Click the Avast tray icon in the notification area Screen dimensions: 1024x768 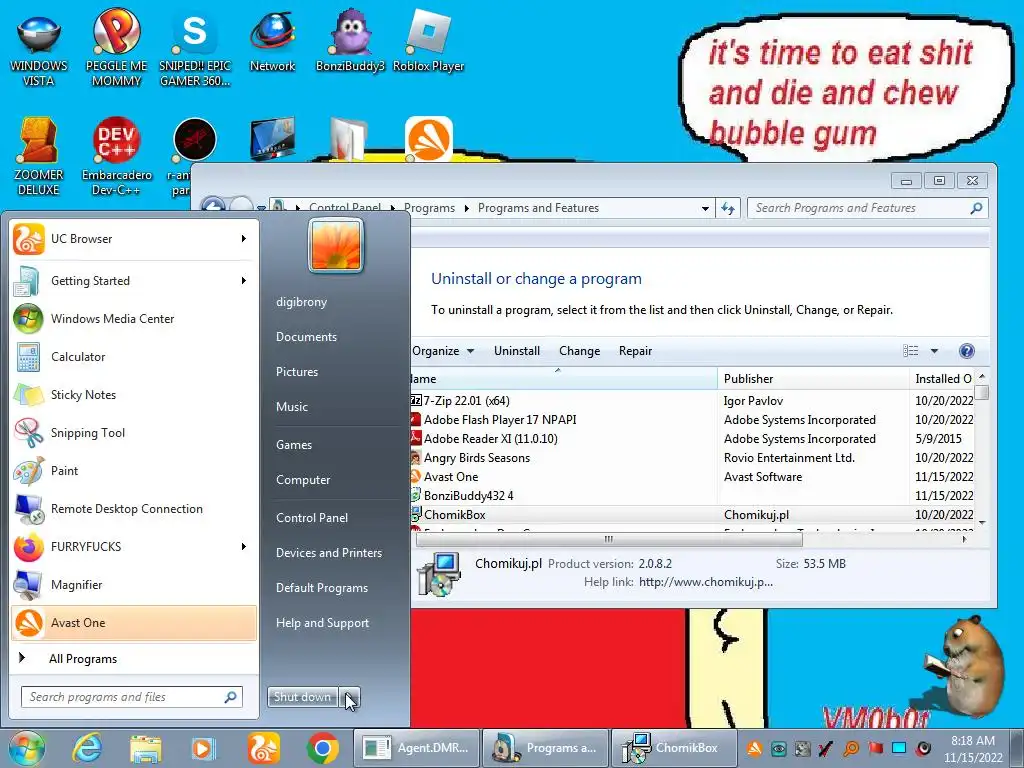pyautogui.click(x=754, y=748)
